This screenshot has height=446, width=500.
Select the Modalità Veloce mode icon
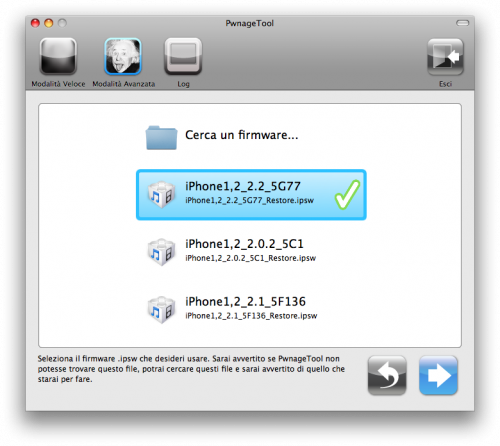point(58,56)
